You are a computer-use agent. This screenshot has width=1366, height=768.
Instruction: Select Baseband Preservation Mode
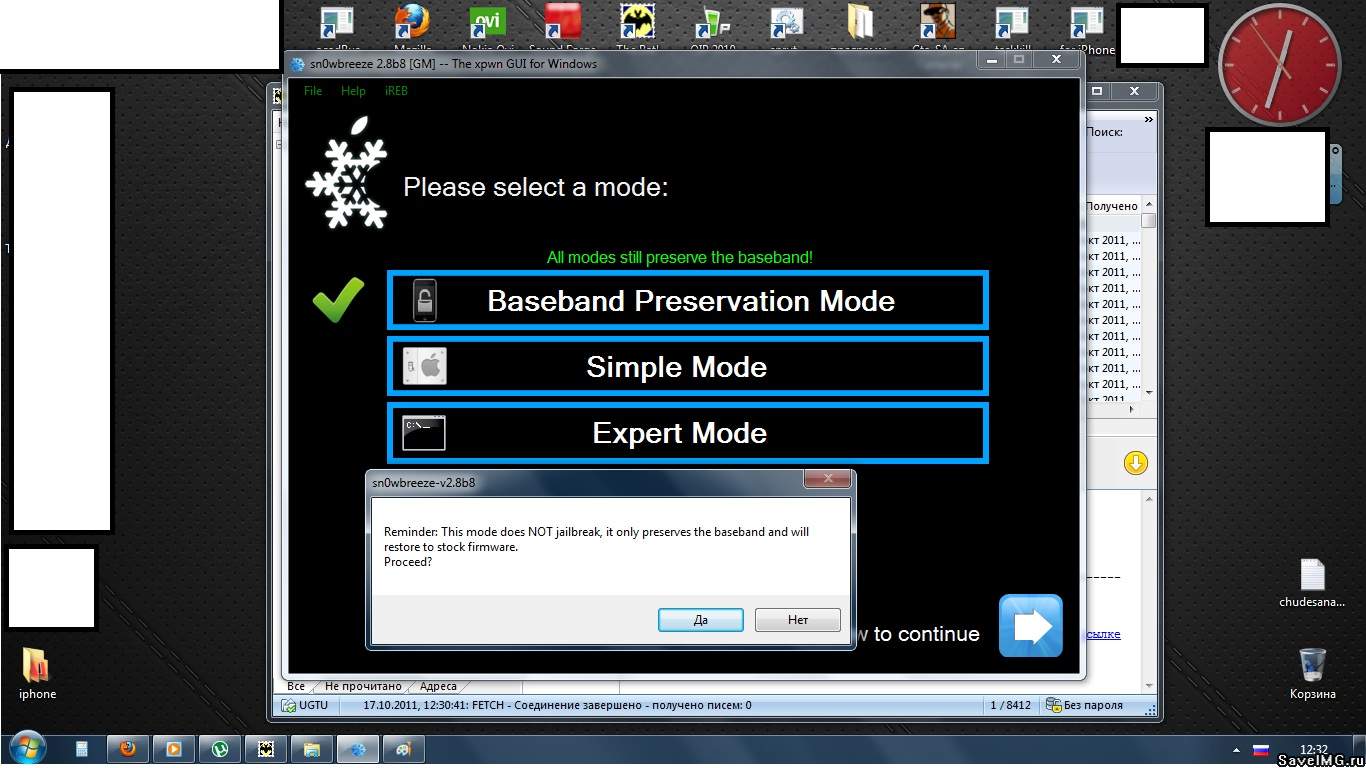click(x=688, y=300)
